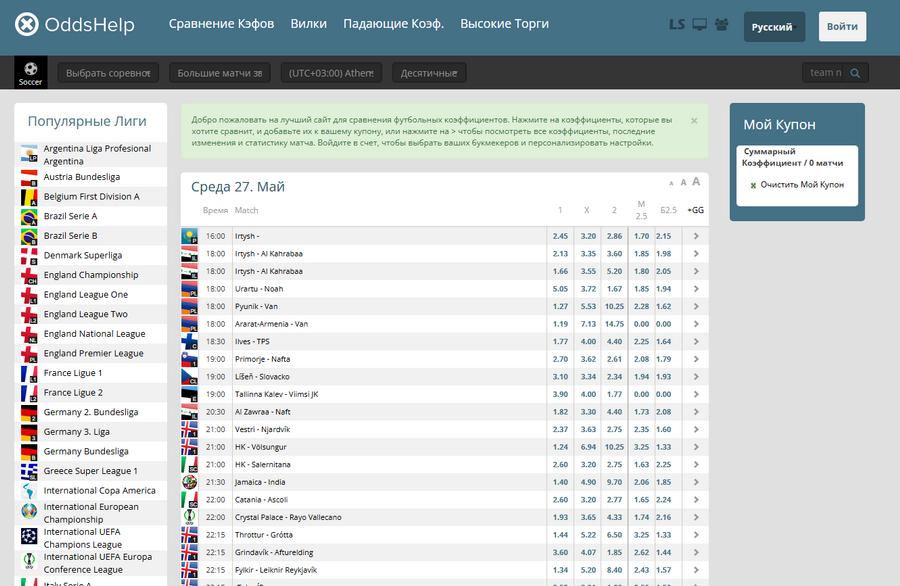
Task: Select the largest font size A
Action: [x=696, y=181]
